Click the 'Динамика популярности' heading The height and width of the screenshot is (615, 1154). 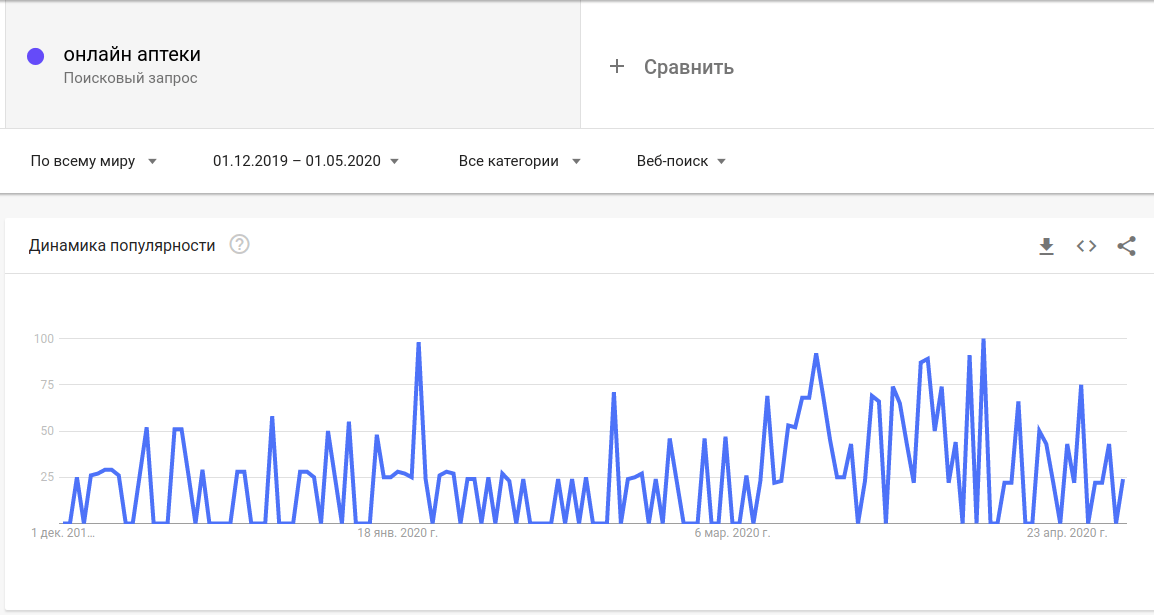point(122,246)
